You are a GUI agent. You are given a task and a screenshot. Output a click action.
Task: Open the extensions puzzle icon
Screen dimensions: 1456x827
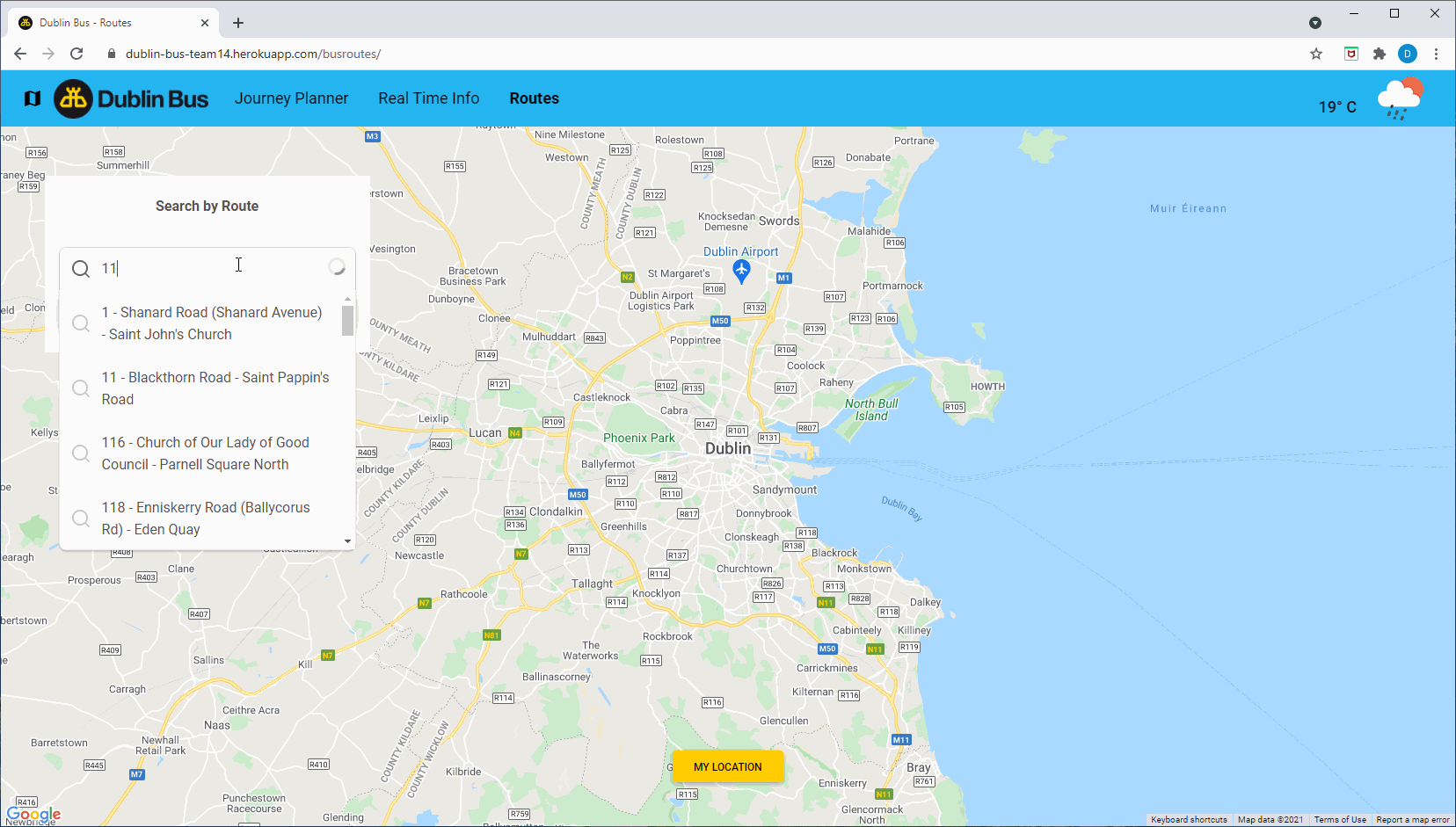(x=1380, y=54)
